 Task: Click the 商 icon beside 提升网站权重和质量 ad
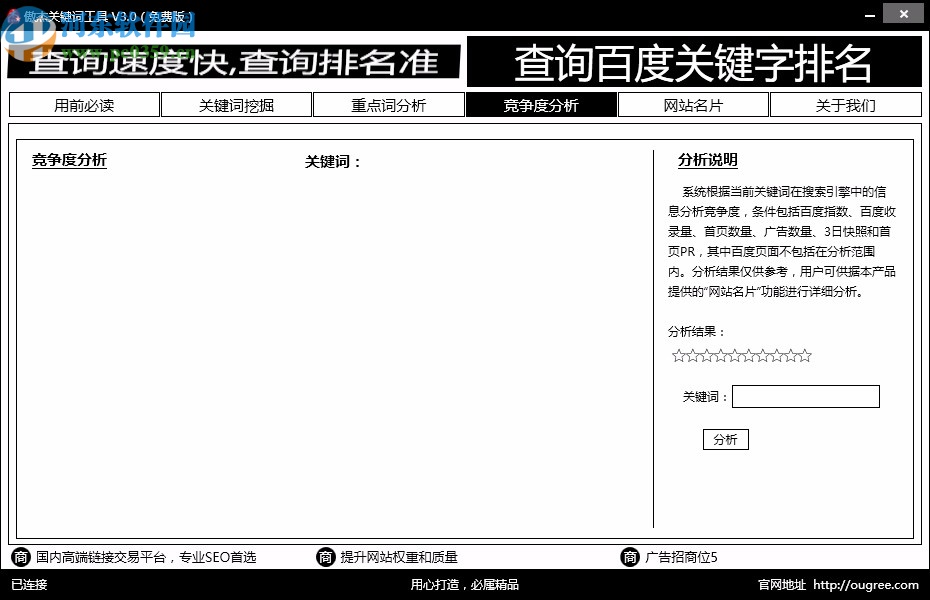tap(326, 556)
